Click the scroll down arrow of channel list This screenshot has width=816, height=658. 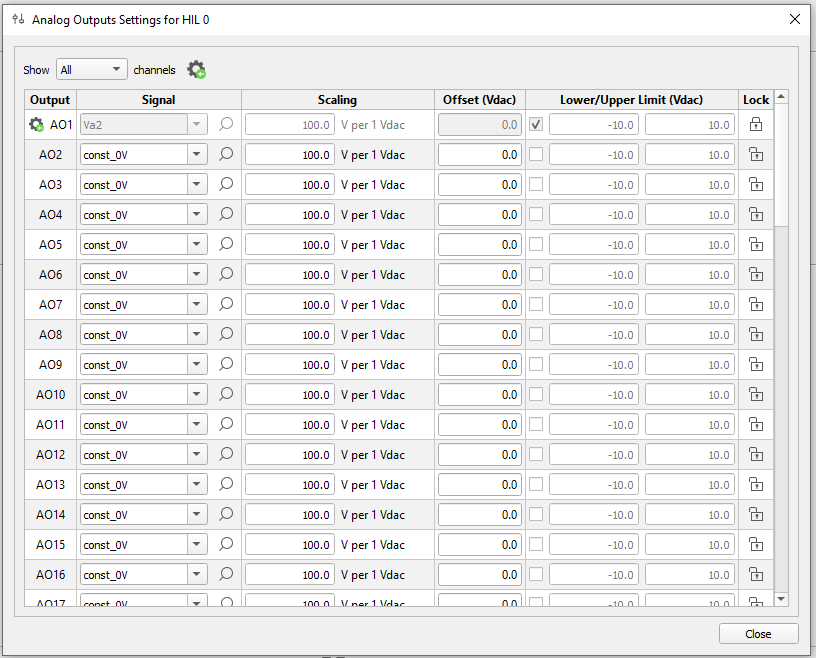[x=781, y=598]
